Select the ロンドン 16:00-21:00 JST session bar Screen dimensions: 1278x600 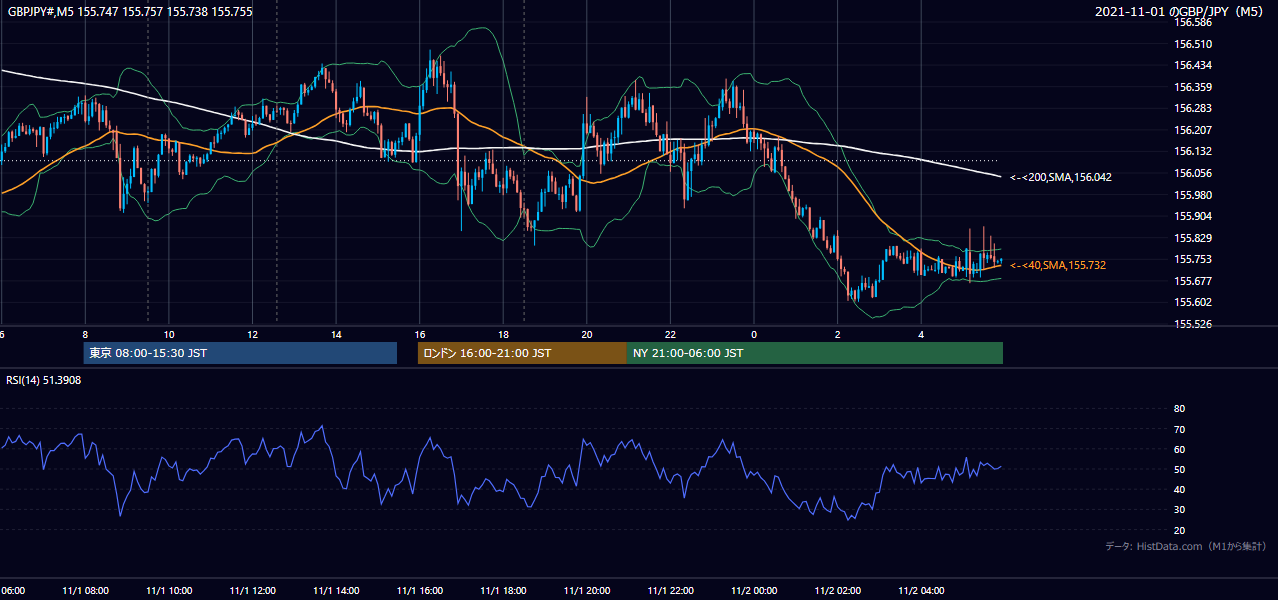click(x=522, y=353)
